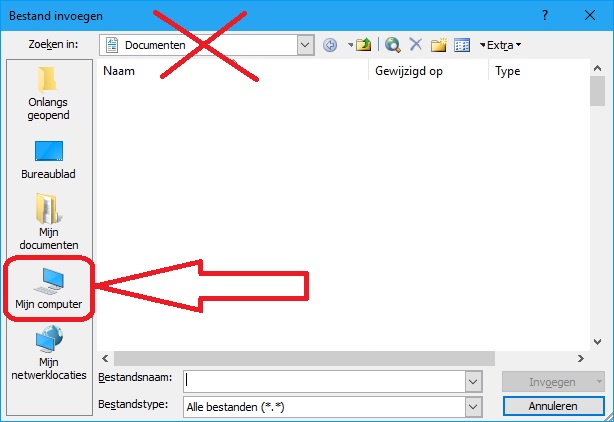Screen dimensions: 614x422
Task: Click the Back navigation arrow icon
Action: [330, 45]
